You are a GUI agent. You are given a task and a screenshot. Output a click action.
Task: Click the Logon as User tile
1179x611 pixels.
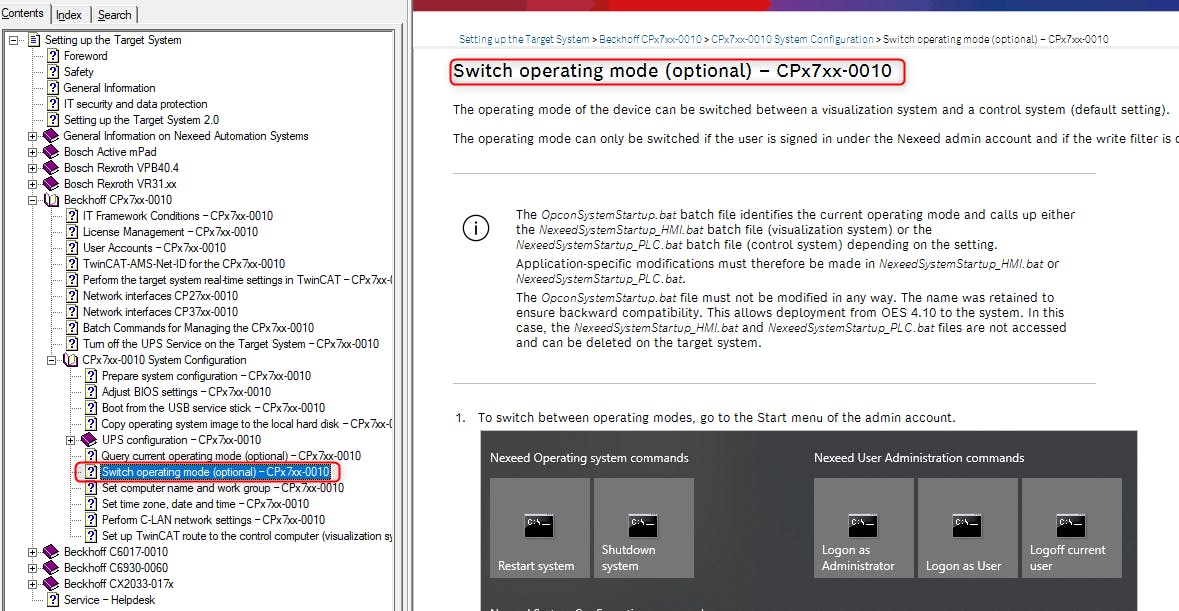tap(967, 528)
